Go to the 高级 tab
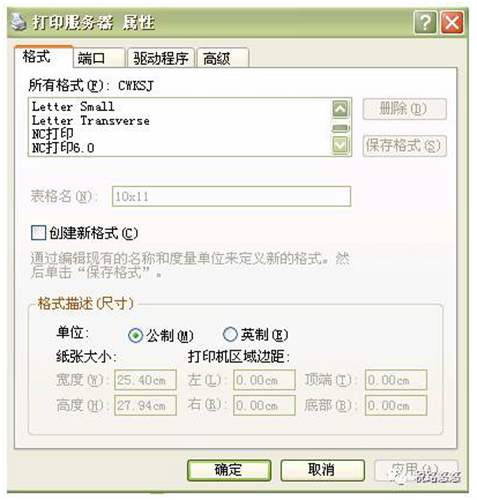The height and width of the screenshot is (500, 477). [222, 58]
